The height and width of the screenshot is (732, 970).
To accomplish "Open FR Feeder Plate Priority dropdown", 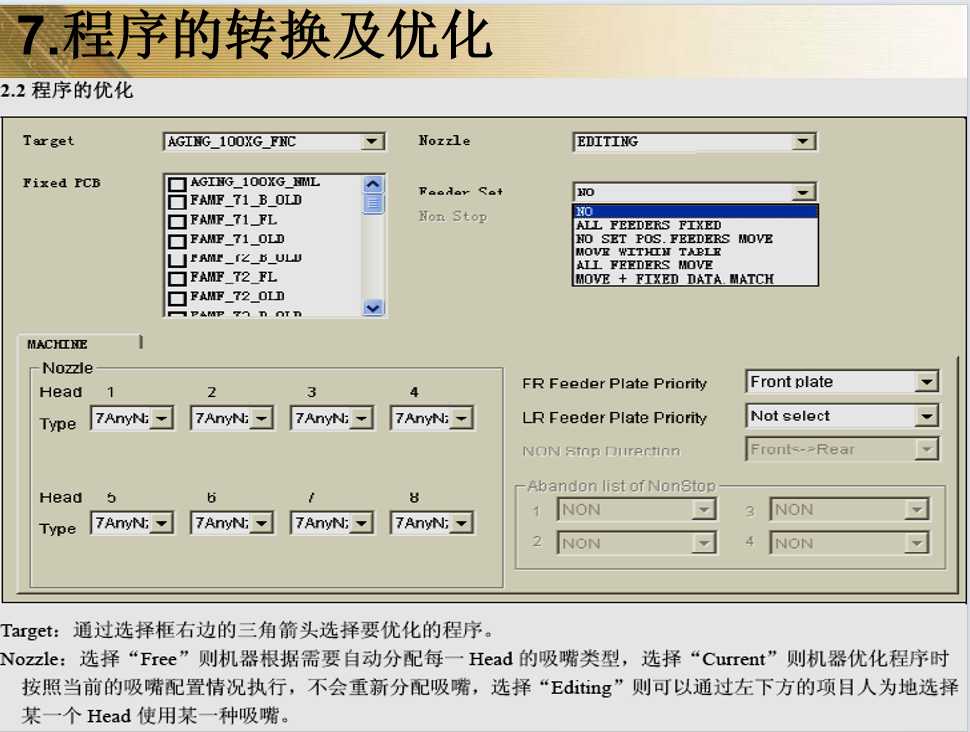I will click(x=927, y=382).
